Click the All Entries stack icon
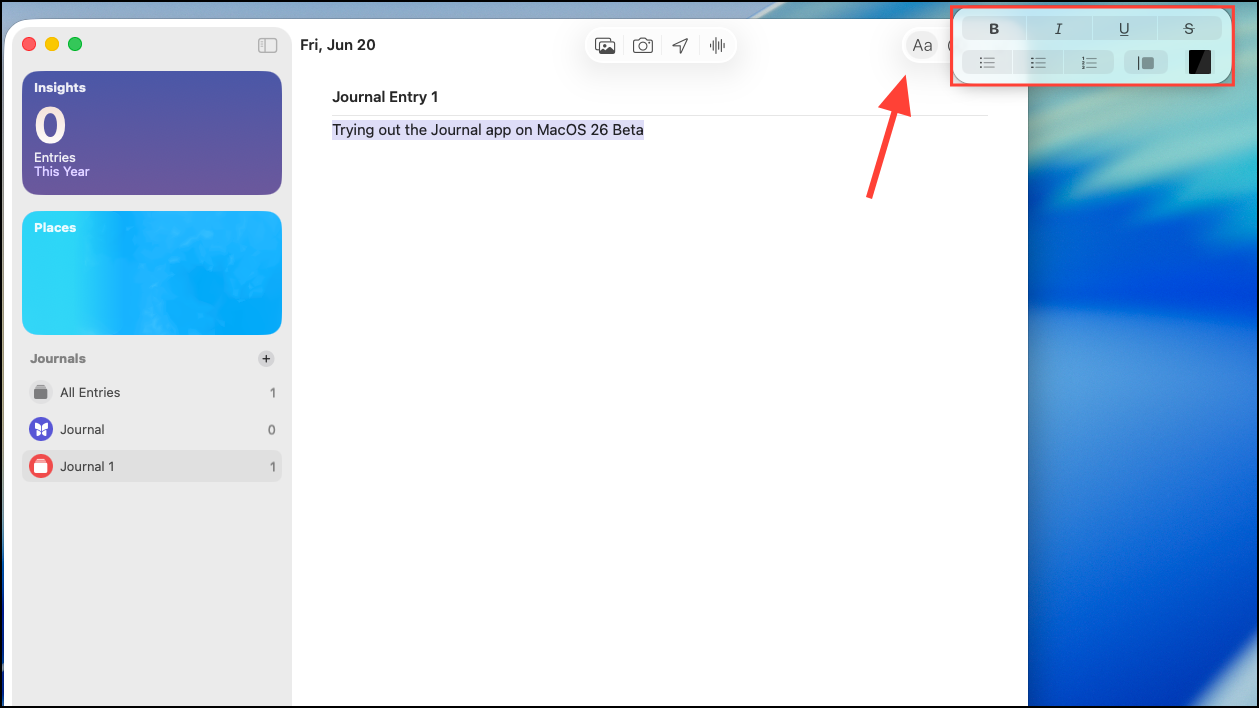 coord(41,393)
